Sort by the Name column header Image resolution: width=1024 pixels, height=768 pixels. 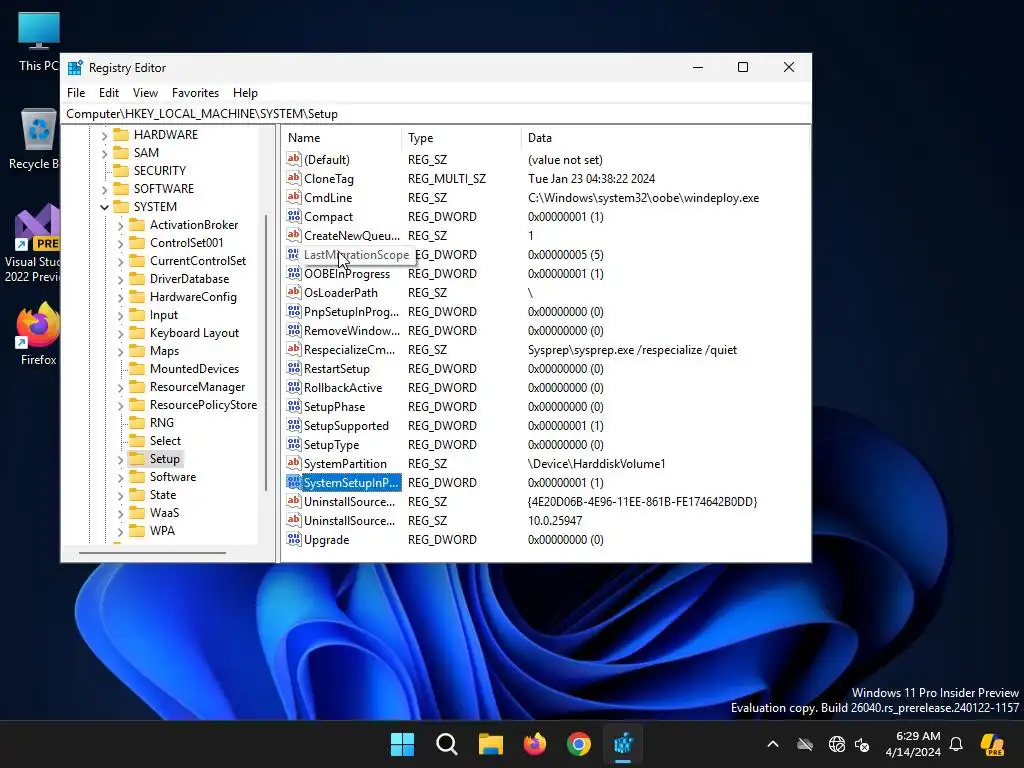pyautogui.click(x=342, y=138)
